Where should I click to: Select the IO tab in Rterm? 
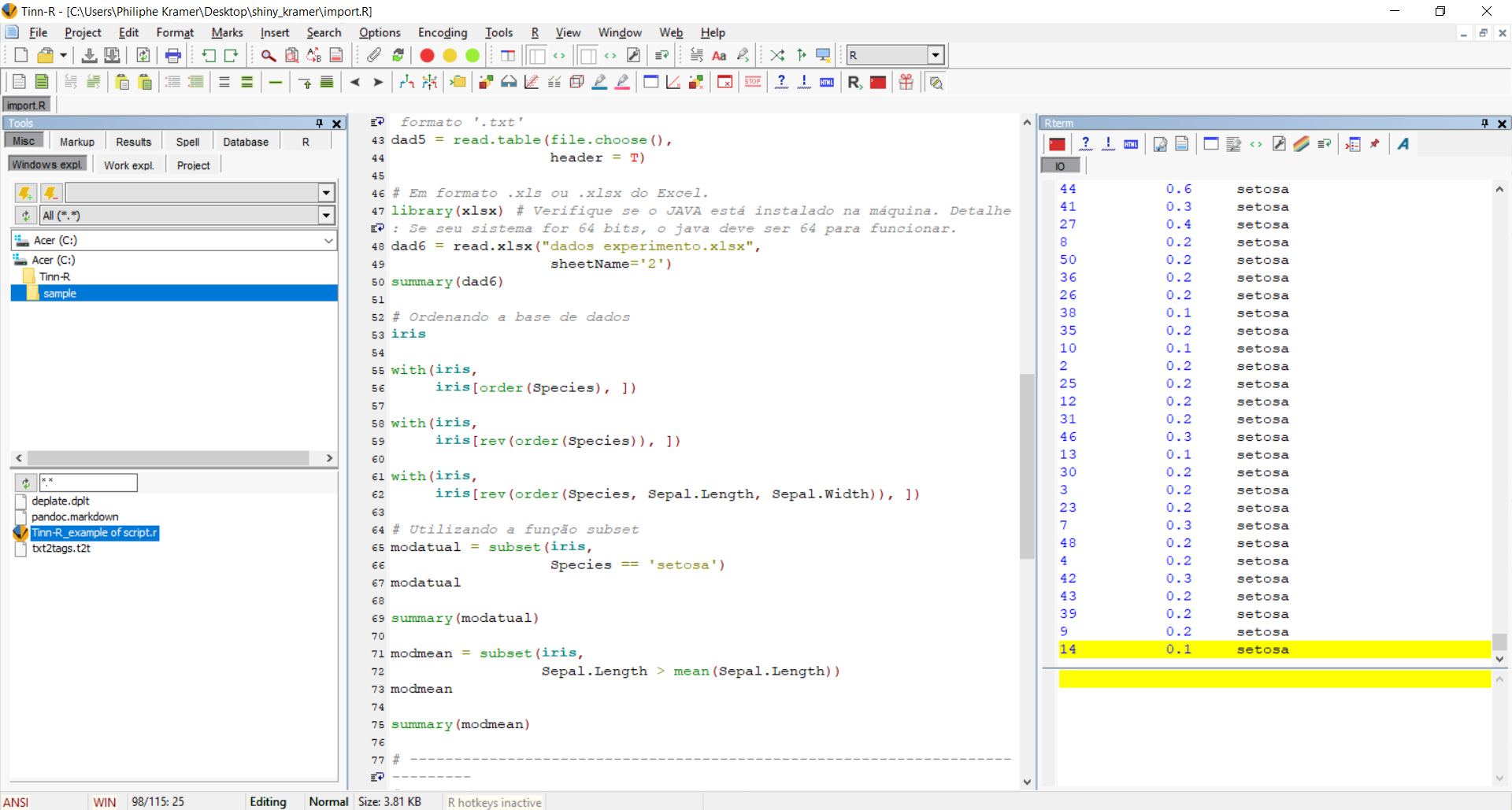[x=1060, y=166]
